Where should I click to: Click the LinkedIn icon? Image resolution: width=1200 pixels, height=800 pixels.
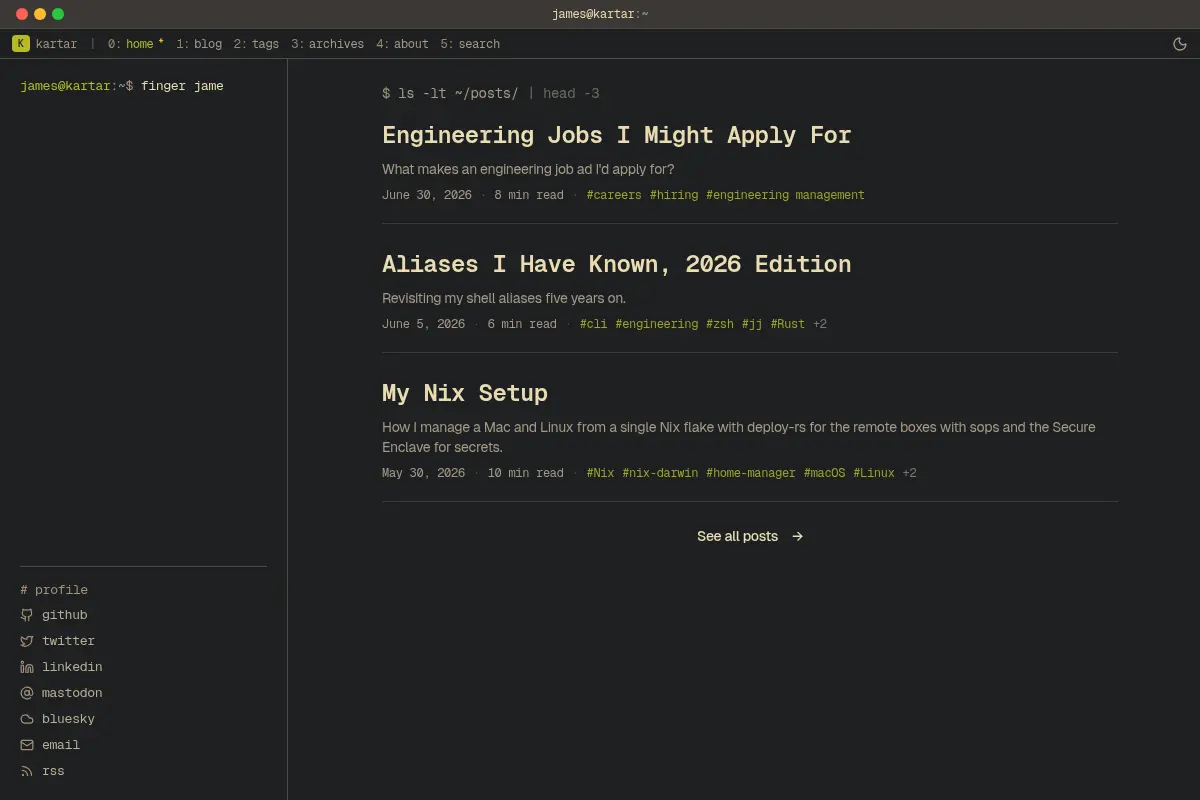click(27, 667)
